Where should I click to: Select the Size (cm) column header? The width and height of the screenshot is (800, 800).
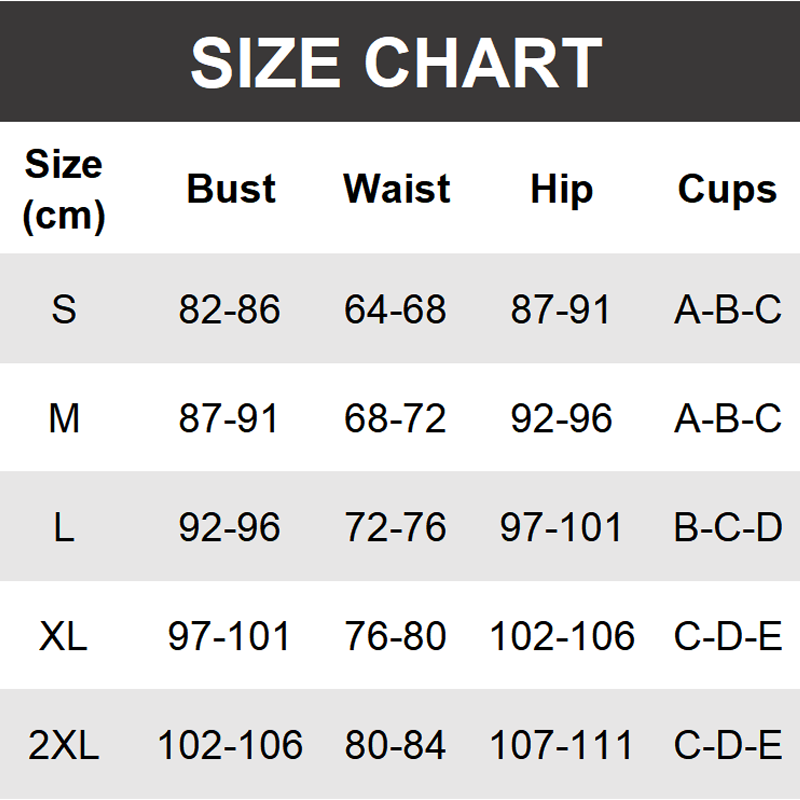pos(64,189)
